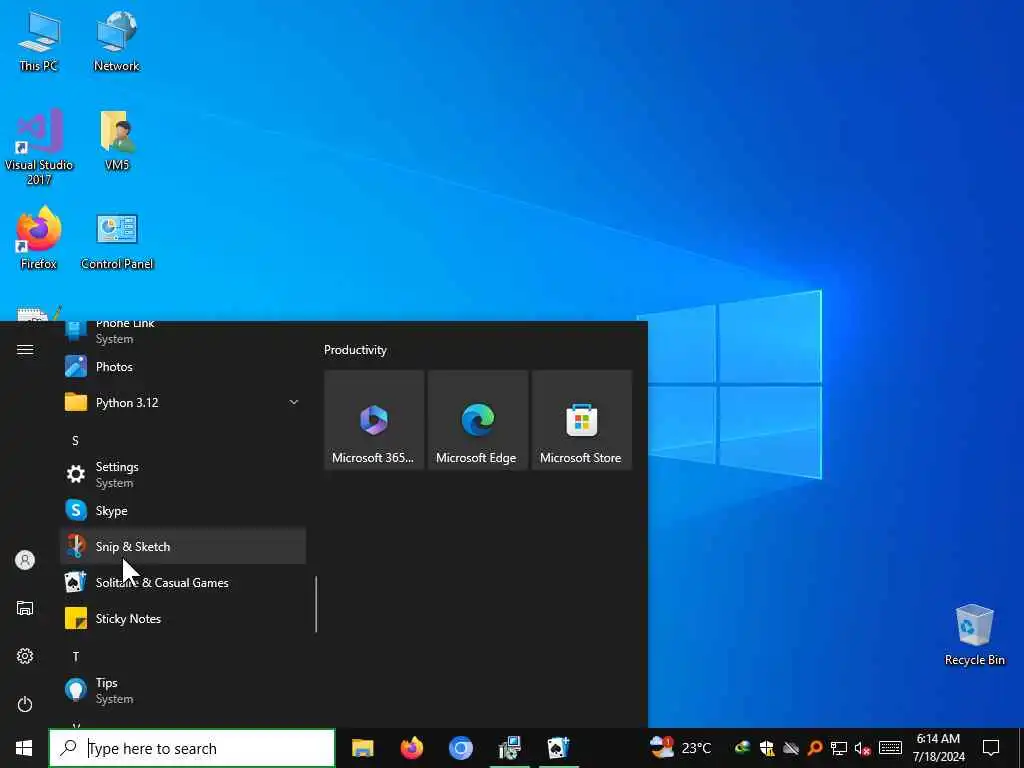Select Control Panel desktop icon
The height and width of the screenshot is (768, 1024).
[x=117, y=240]
